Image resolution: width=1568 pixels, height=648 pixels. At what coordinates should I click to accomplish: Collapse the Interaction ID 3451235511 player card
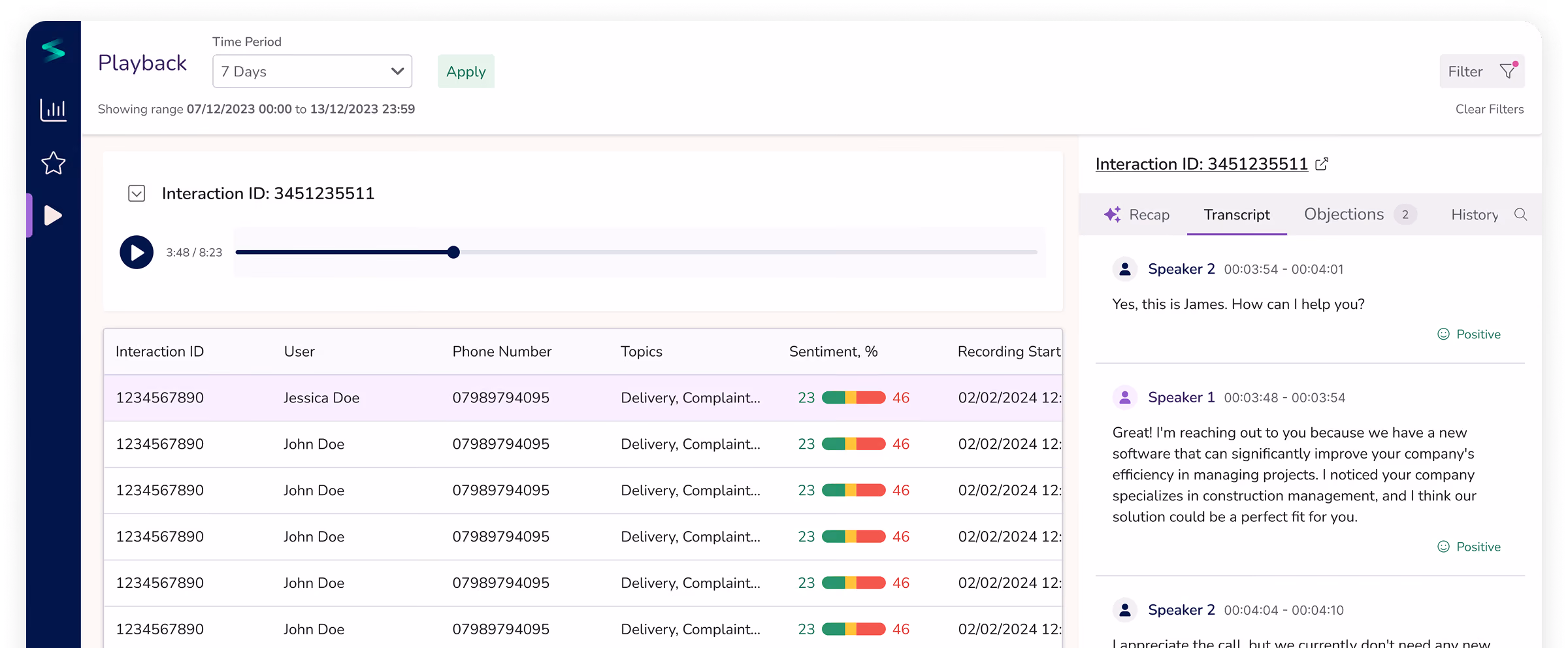(x=137, y=193)
